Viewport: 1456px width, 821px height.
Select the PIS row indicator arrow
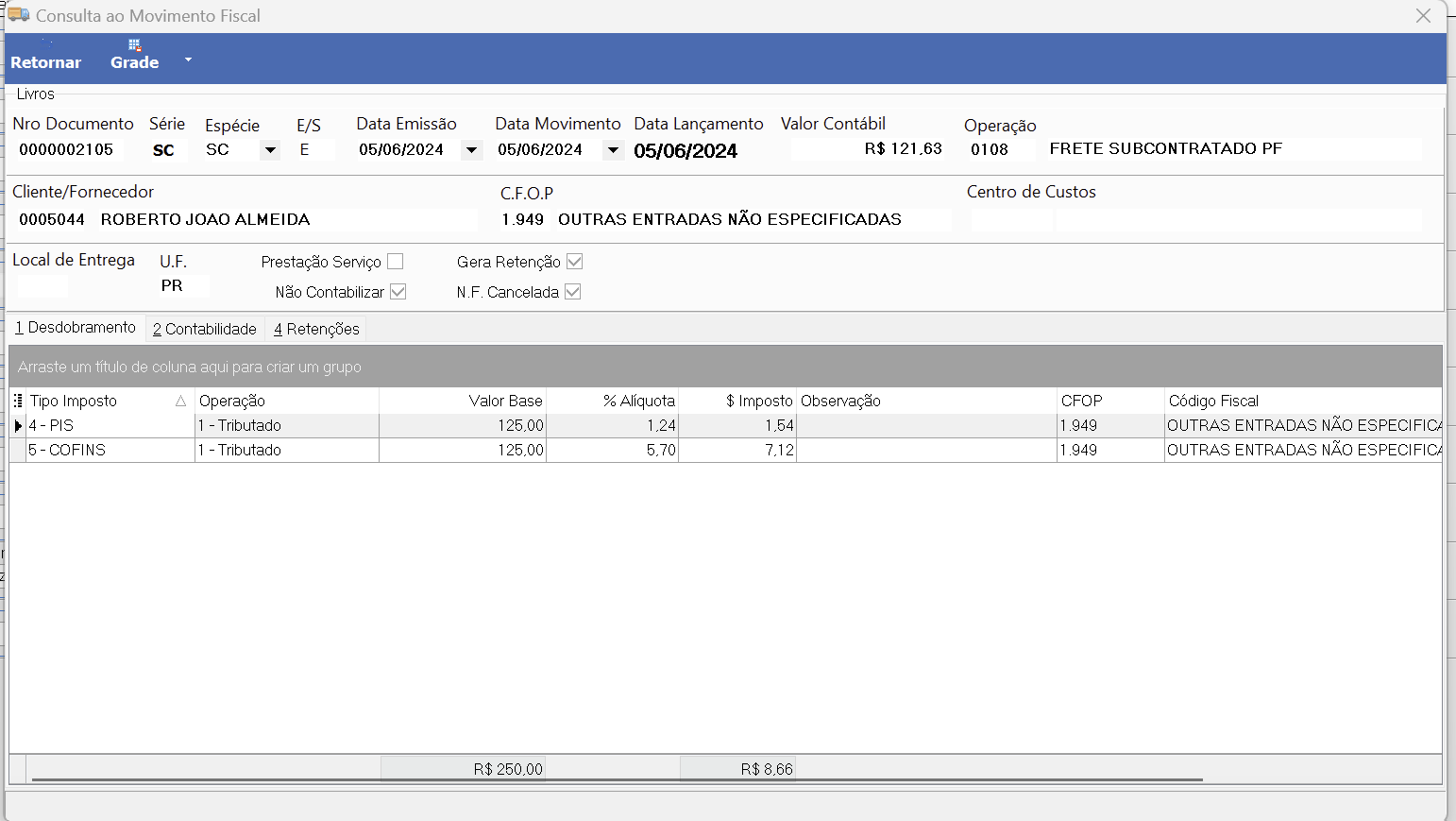(x=18, y=426)
